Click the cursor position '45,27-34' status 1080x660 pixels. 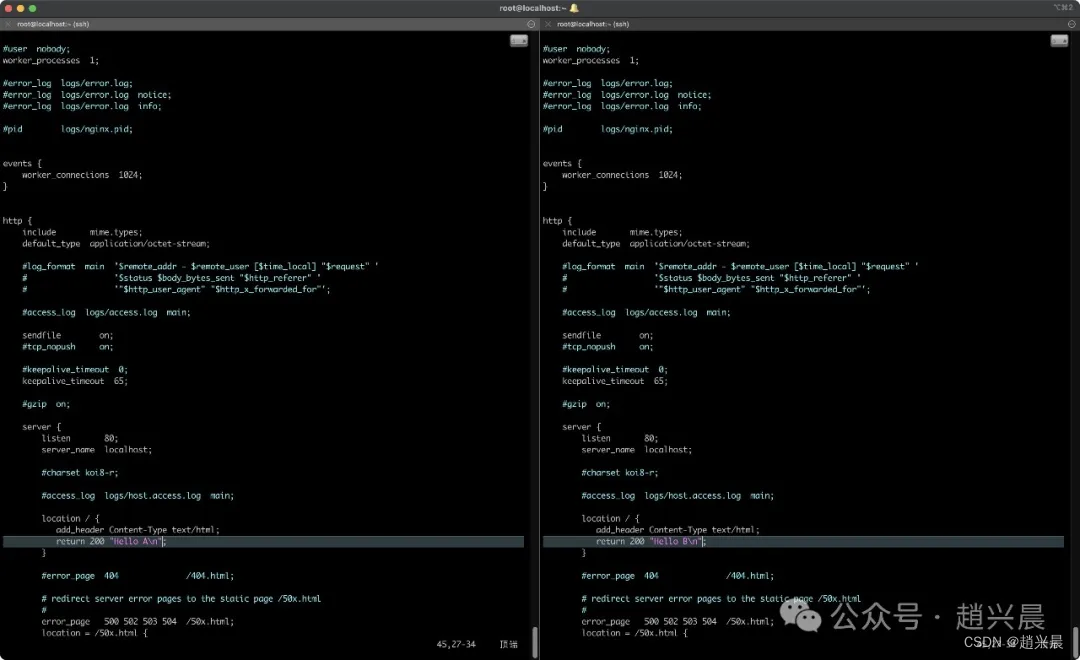456,644
